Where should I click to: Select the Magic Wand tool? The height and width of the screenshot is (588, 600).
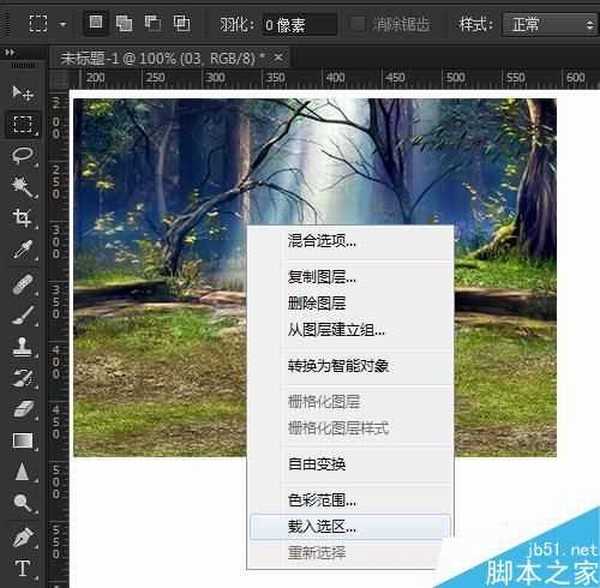tap(23, 187)
